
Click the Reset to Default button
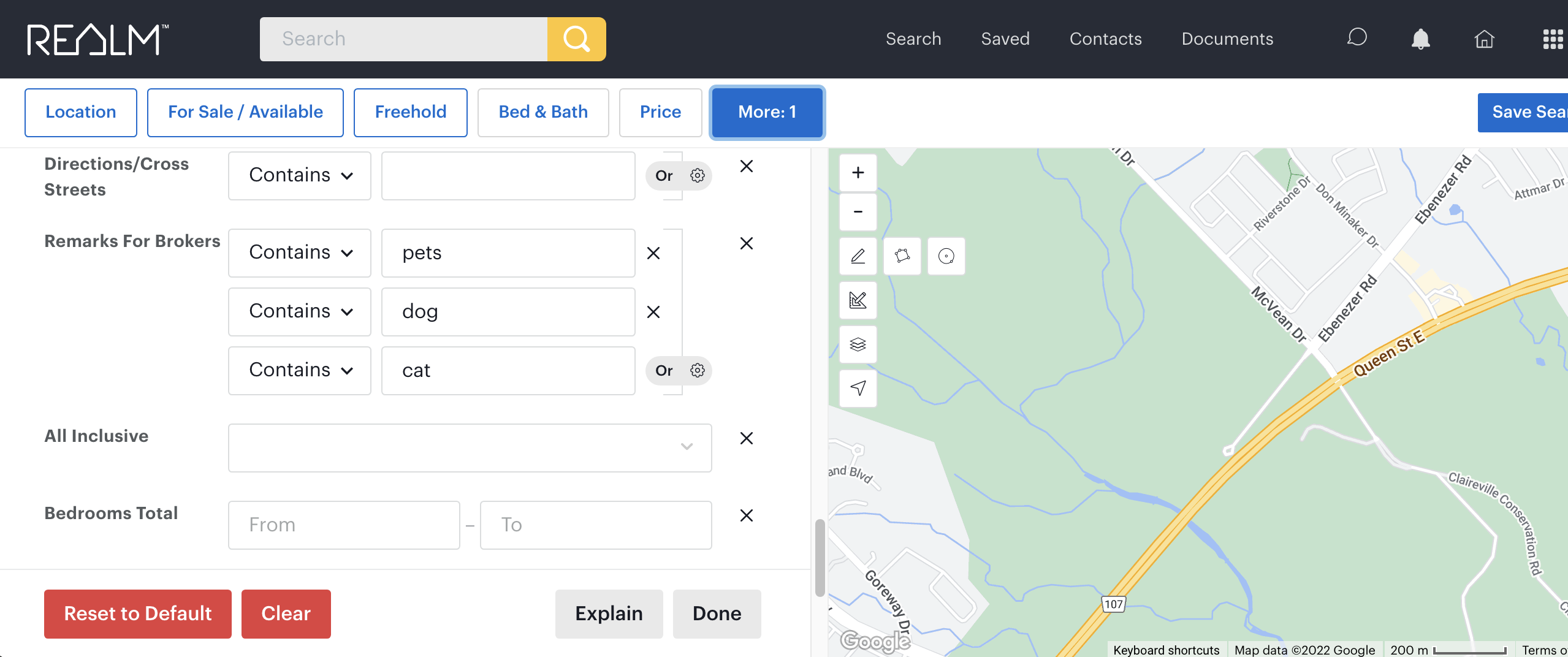138,613
